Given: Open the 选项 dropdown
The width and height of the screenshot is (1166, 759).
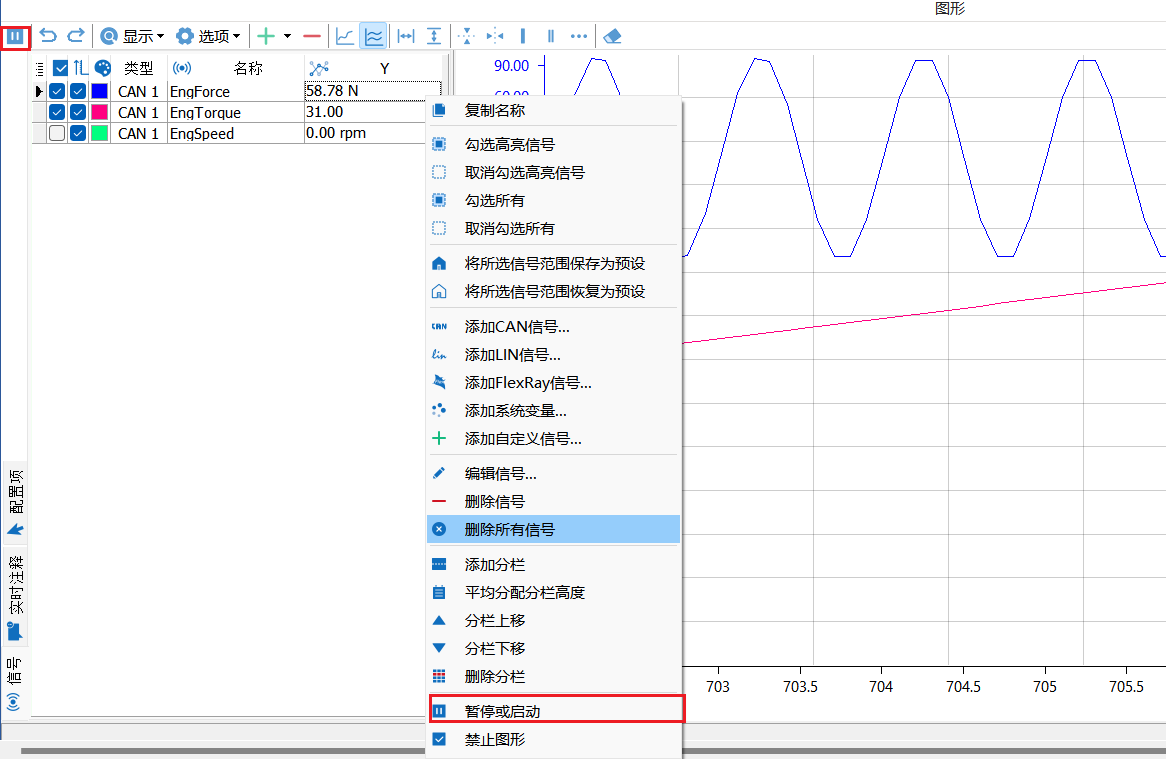Looking at the screenshot, I should tap(209, 36).
